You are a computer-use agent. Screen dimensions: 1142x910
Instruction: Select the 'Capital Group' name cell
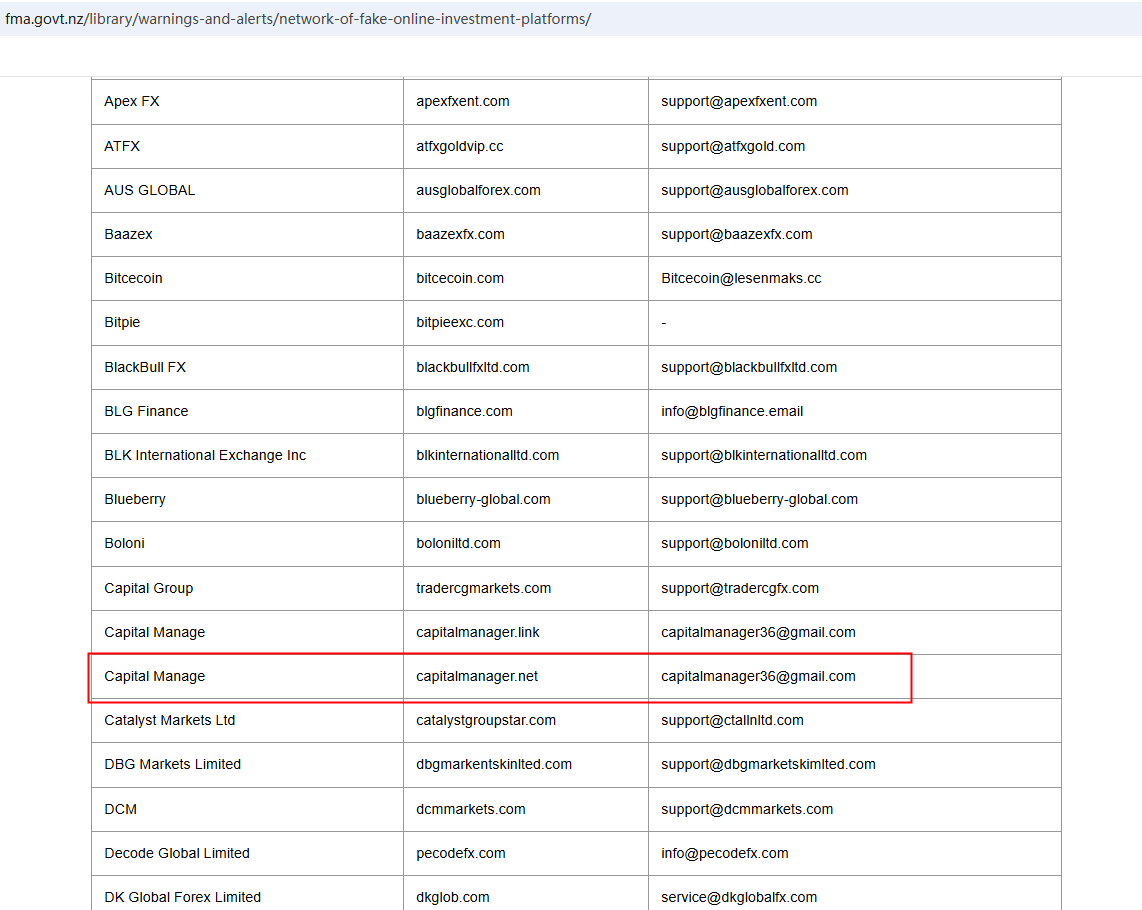tap(248, 589)
